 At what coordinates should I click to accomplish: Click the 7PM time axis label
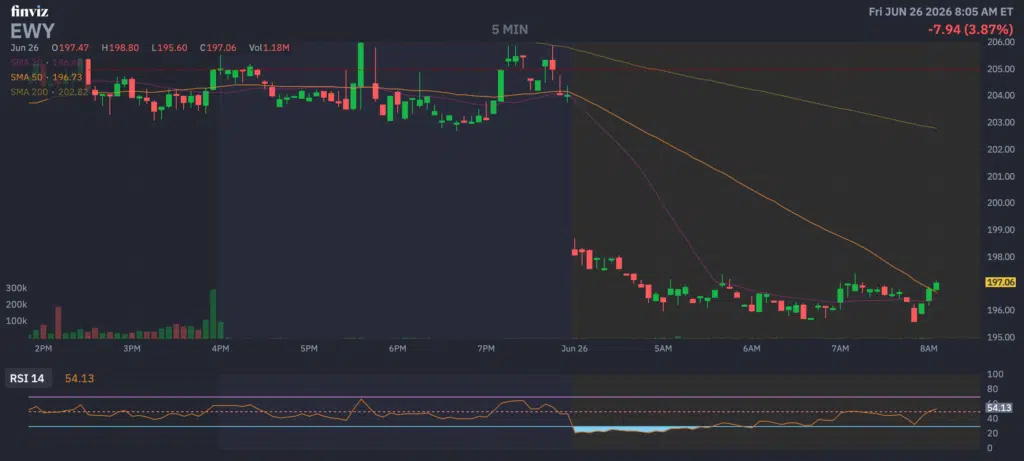point(485,349)
